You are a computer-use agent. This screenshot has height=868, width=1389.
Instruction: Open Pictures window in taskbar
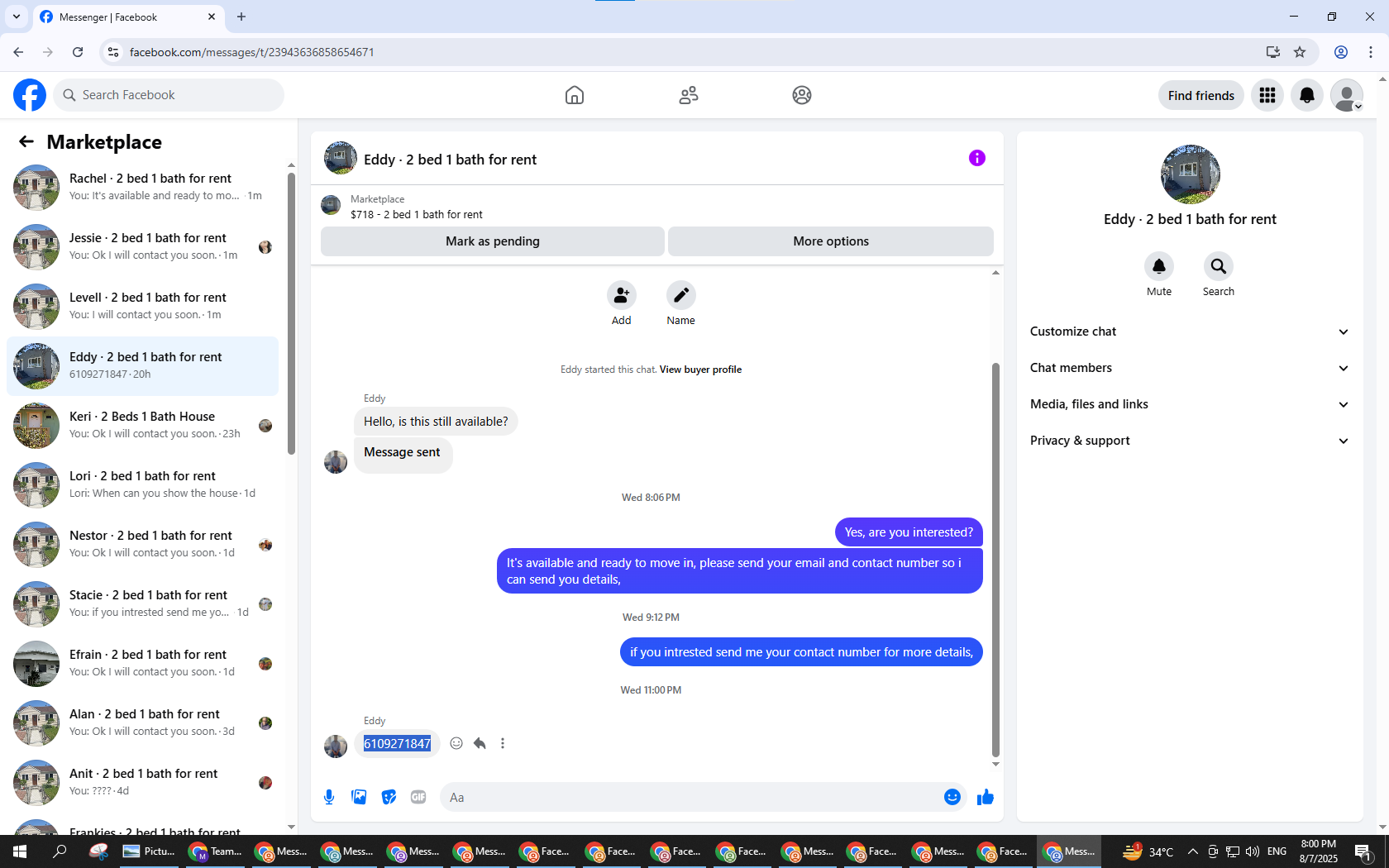(149, 851)
